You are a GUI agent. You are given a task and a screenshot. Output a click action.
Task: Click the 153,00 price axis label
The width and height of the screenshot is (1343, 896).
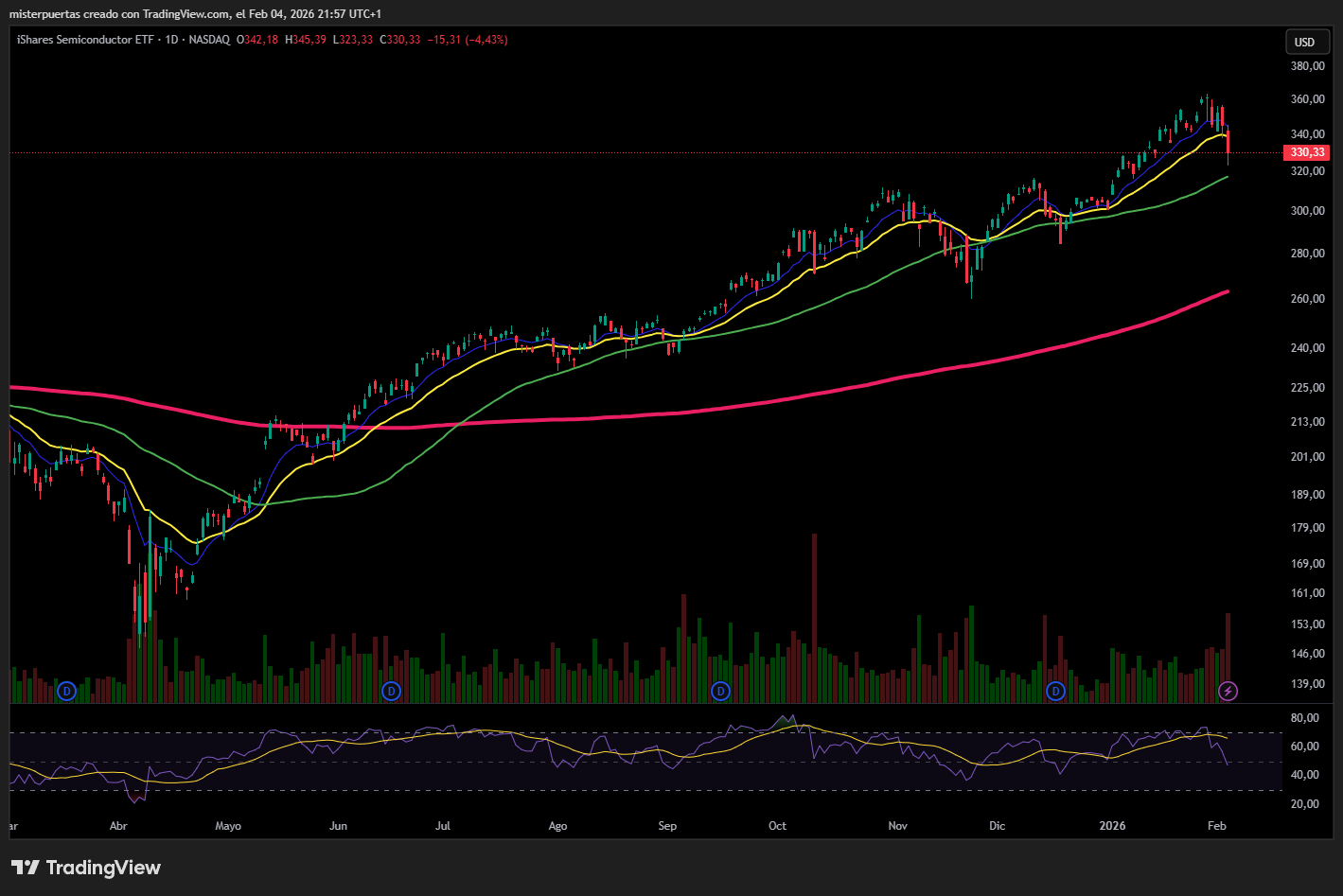(x=1307, y=624)
